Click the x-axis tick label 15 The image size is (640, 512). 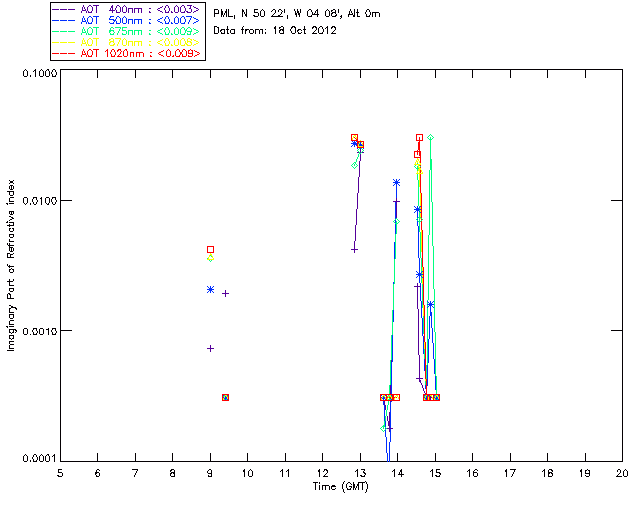pyautogui.click(x=435, y=473)
